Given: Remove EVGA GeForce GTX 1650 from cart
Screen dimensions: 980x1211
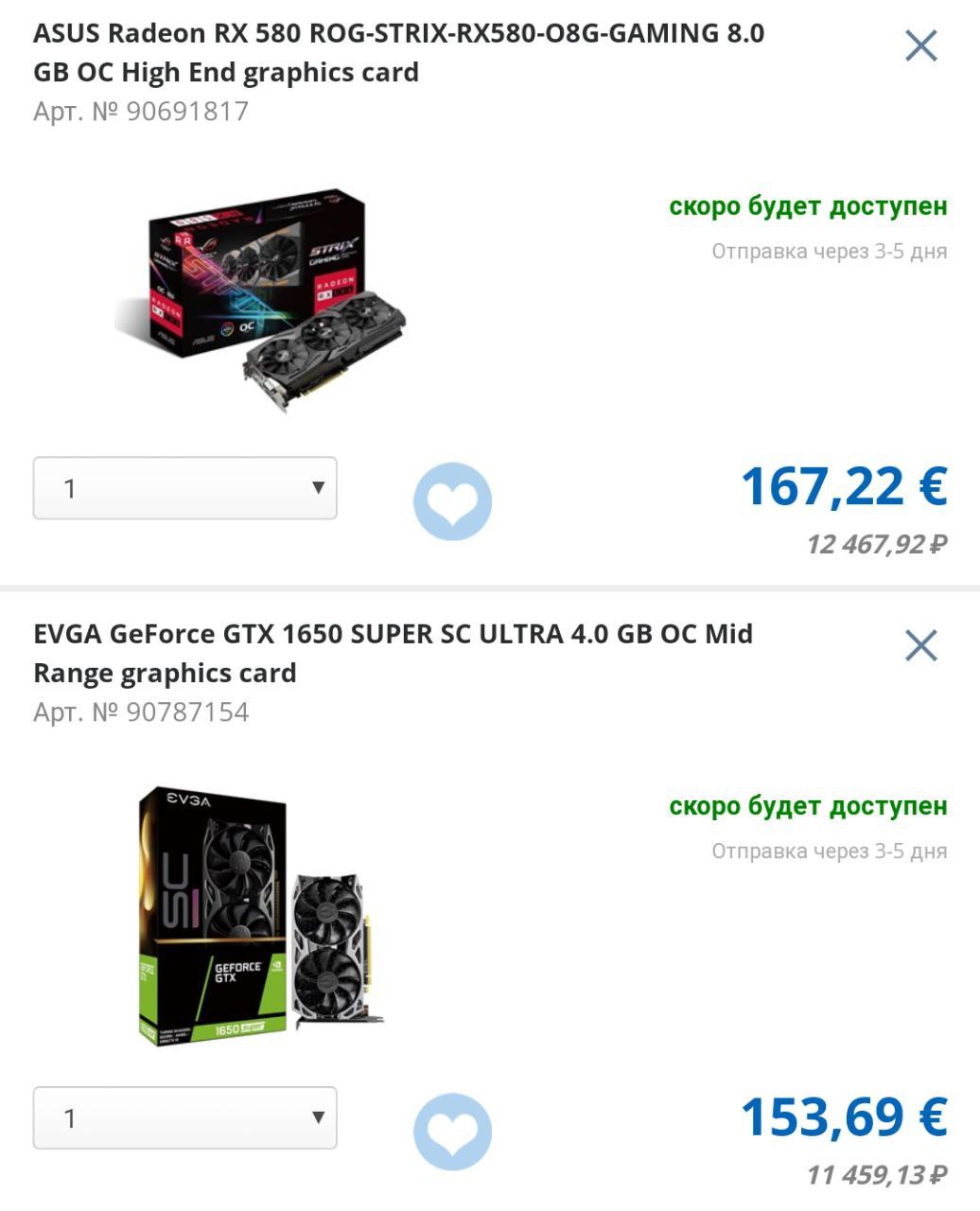Looking at the screenshot, I should 920,645.
